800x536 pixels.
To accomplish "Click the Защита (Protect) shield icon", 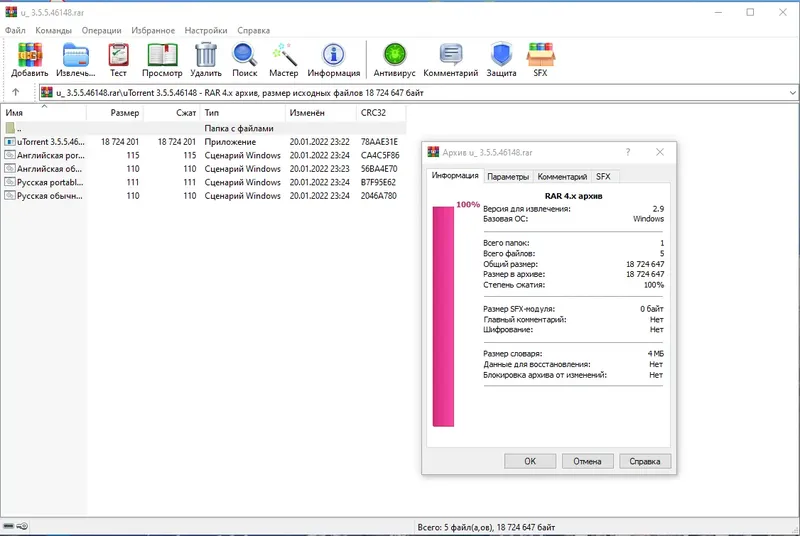I will point(501,55).
